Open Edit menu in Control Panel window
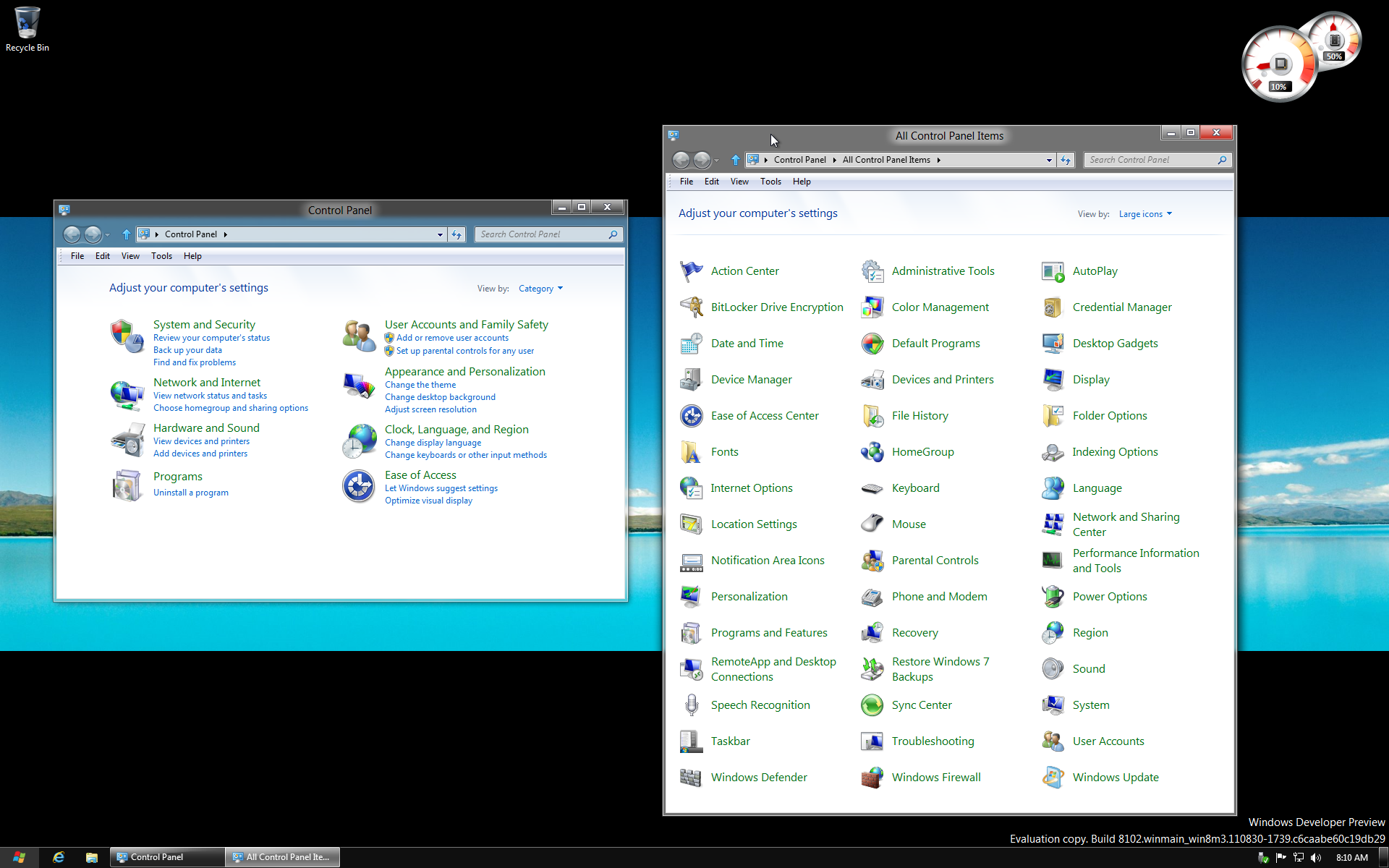This screenshot has width=1389, height=868. point(103,256)
